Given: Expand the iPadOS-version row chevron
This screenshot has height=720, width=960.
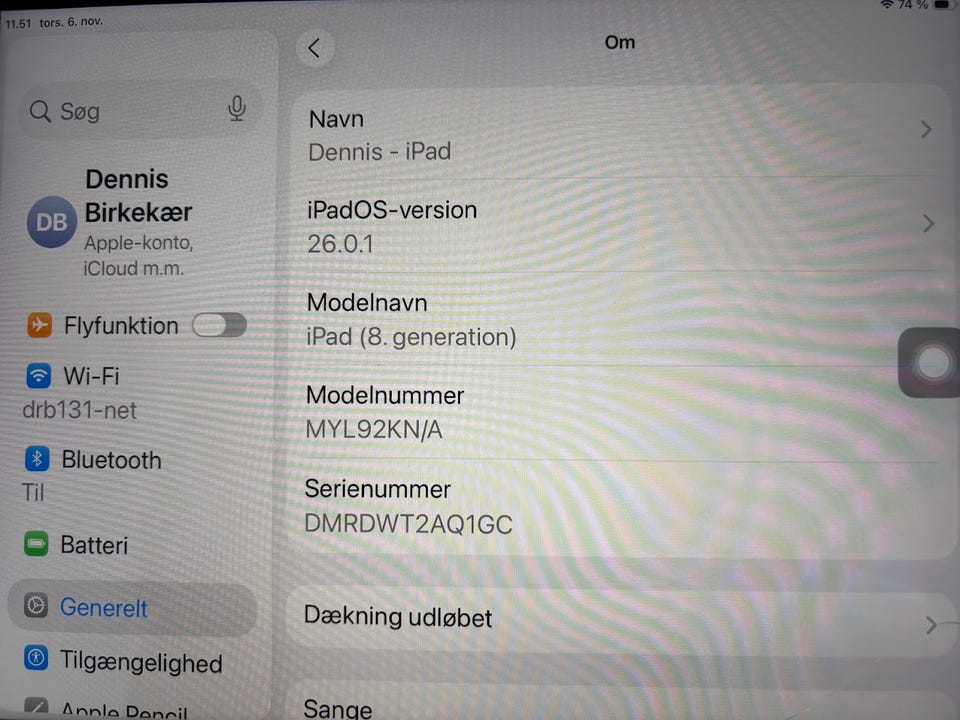Looking at the screenshot, I should tap(928, 223).
